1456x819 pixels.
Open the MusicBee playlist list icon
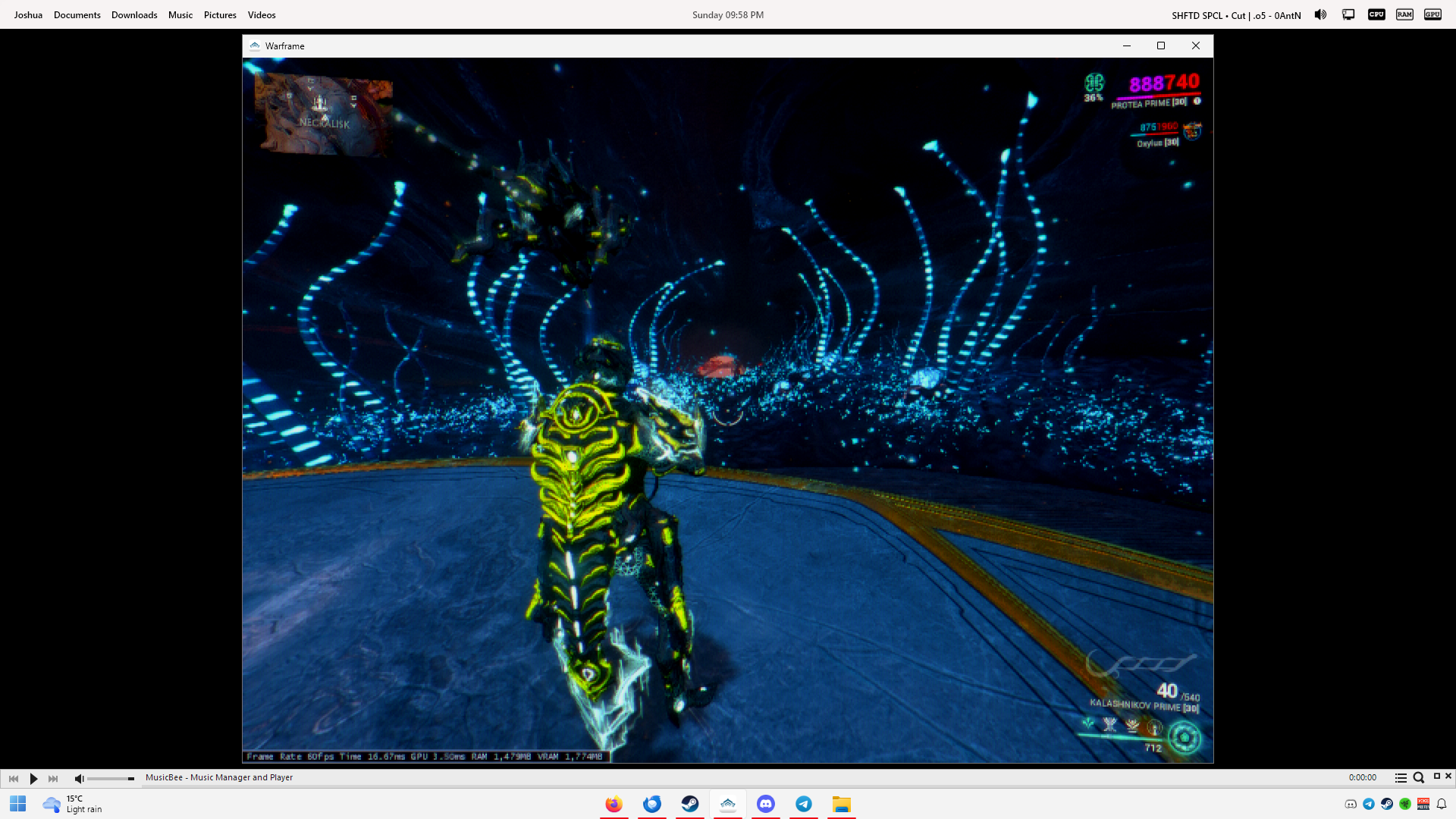click(x=1401, y=777)
